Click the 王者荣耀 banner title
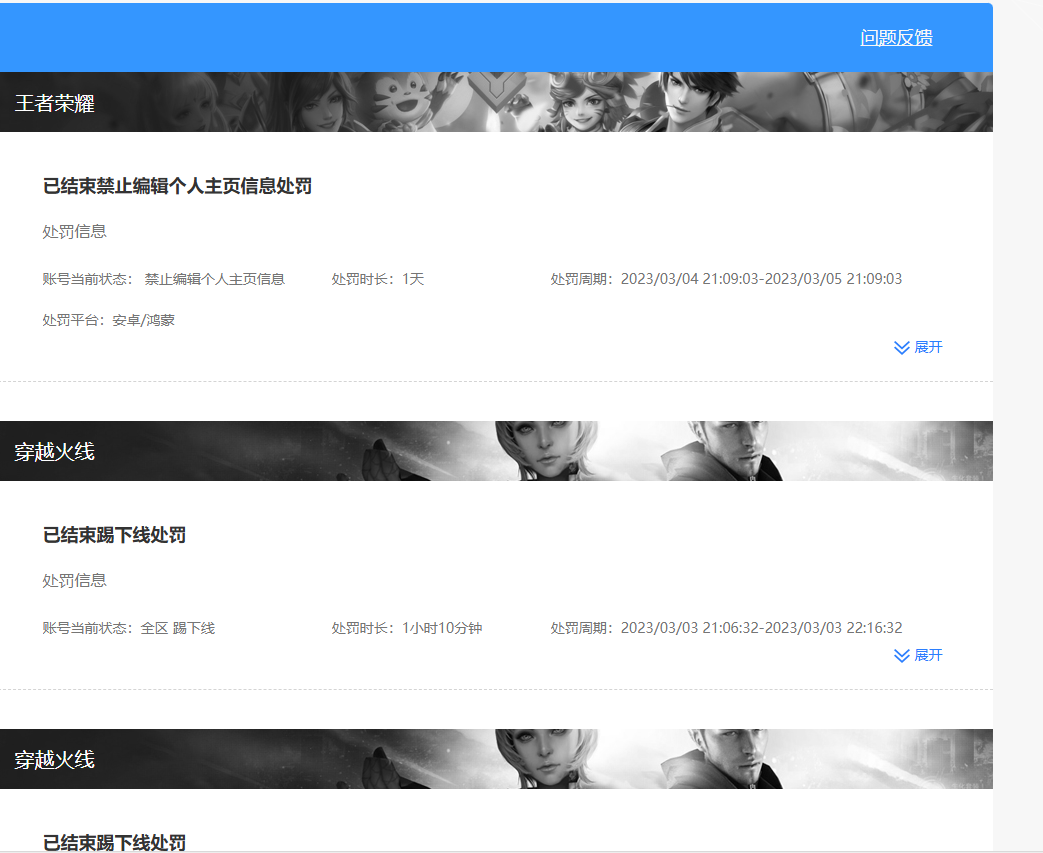 point(55,103)
